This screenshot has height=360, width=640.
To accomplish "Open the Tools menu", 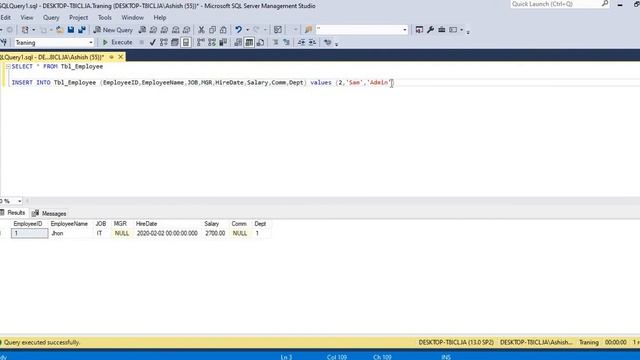I will [x=104, y=18].
